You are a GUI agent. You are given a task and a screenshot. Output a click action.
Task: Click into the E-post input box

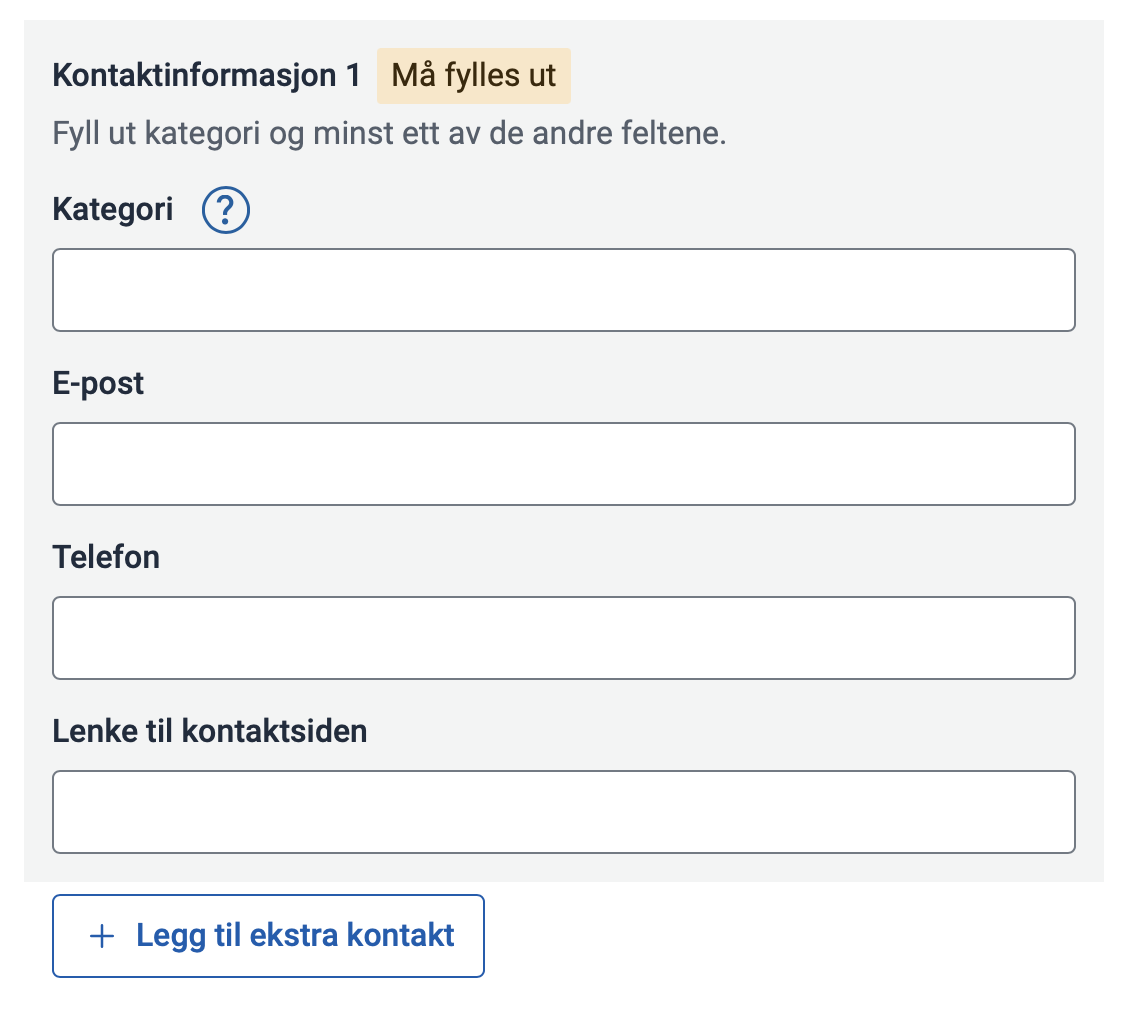click(x=563, y=464)
